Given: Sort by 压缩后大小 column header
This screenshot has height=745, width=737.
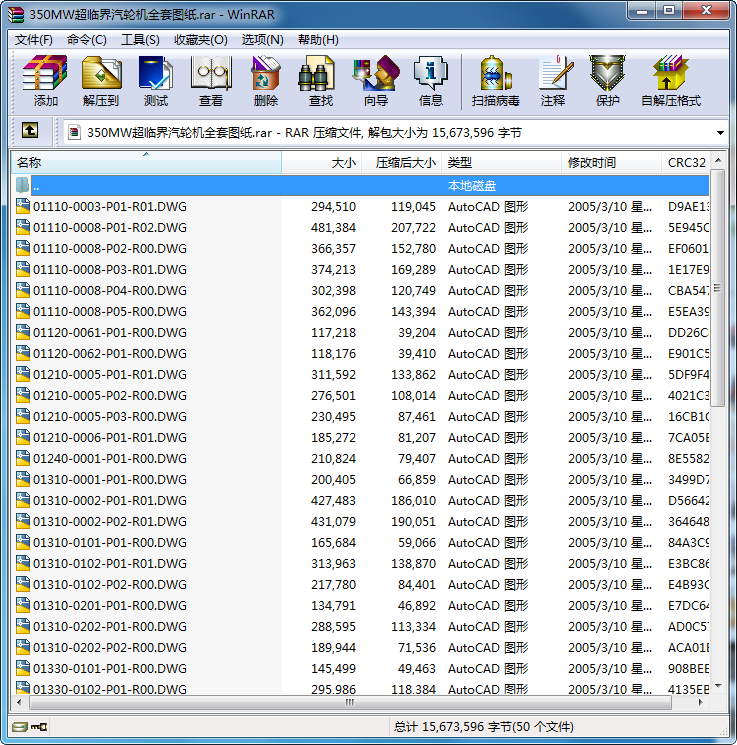Looking at the screenshot, I should point(402,162).
